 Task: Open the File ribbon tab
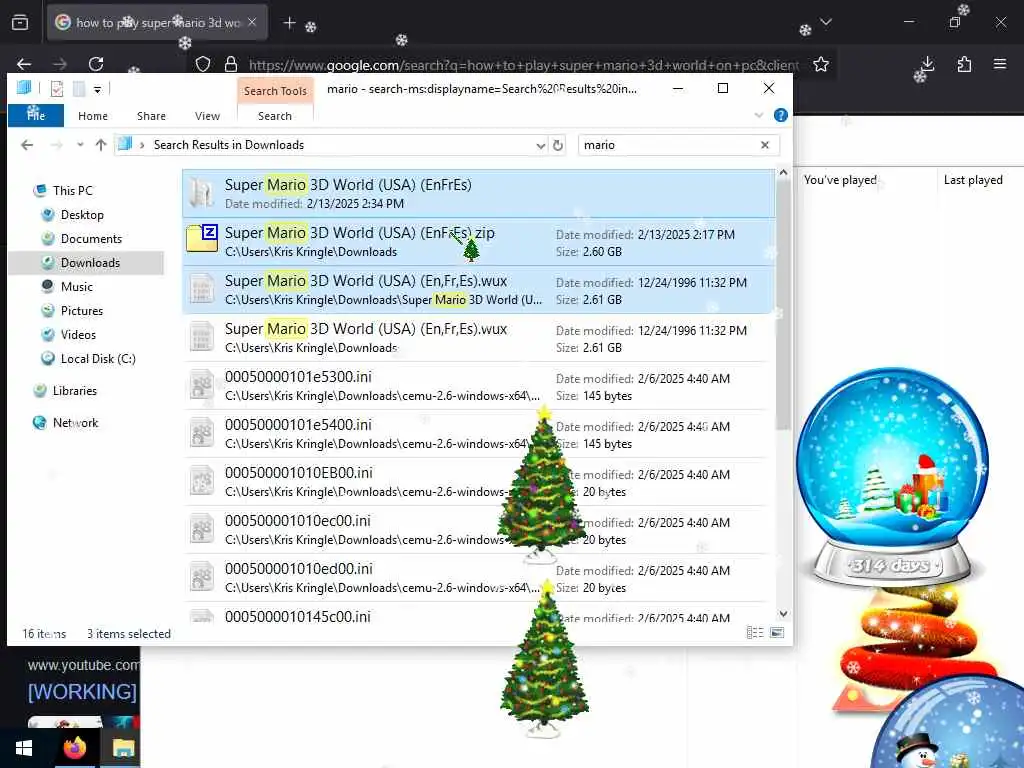point(36,116)
